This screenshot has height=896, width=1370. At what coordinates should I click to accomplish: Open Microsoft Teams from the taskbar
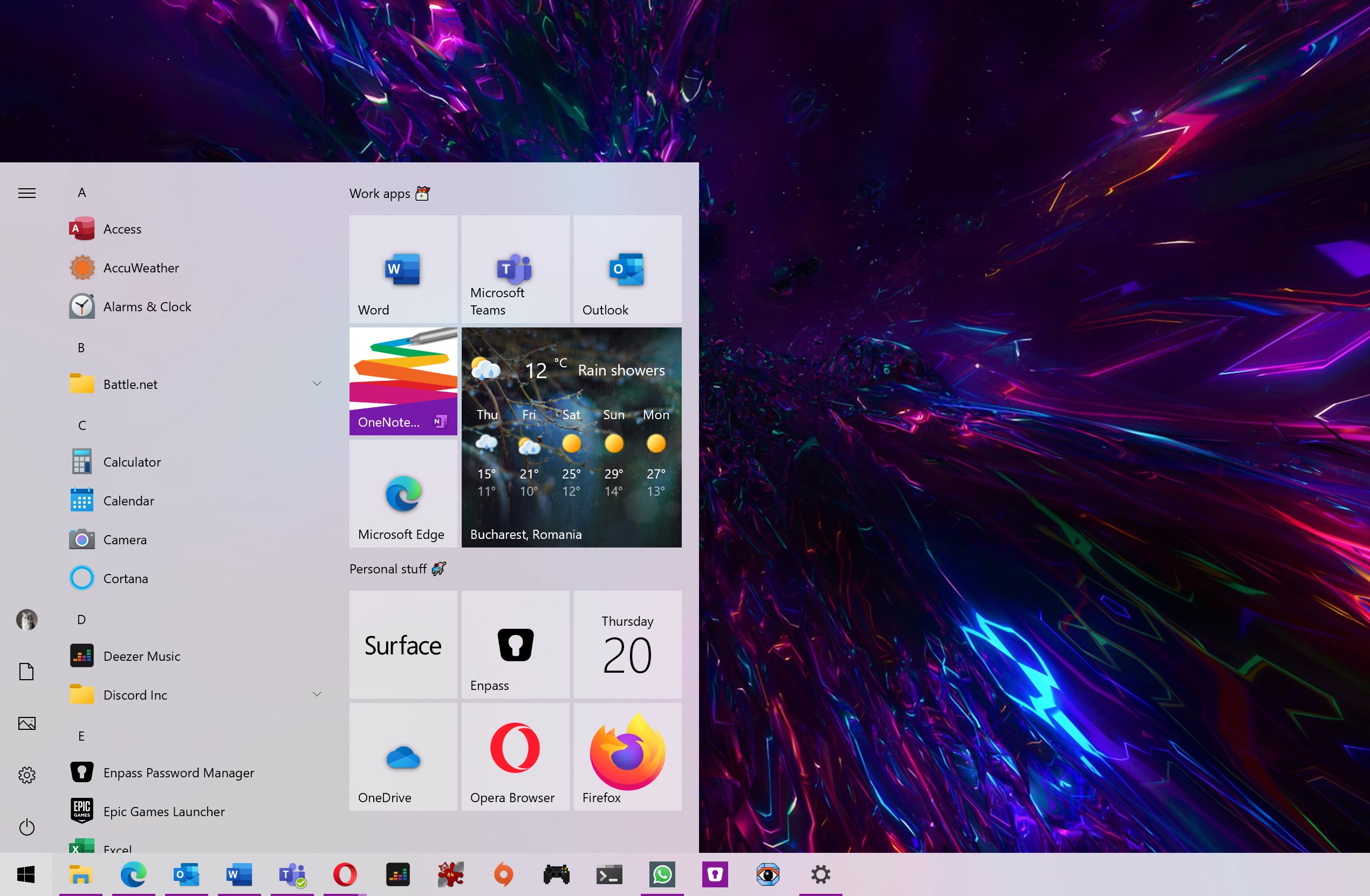[292, 875]
